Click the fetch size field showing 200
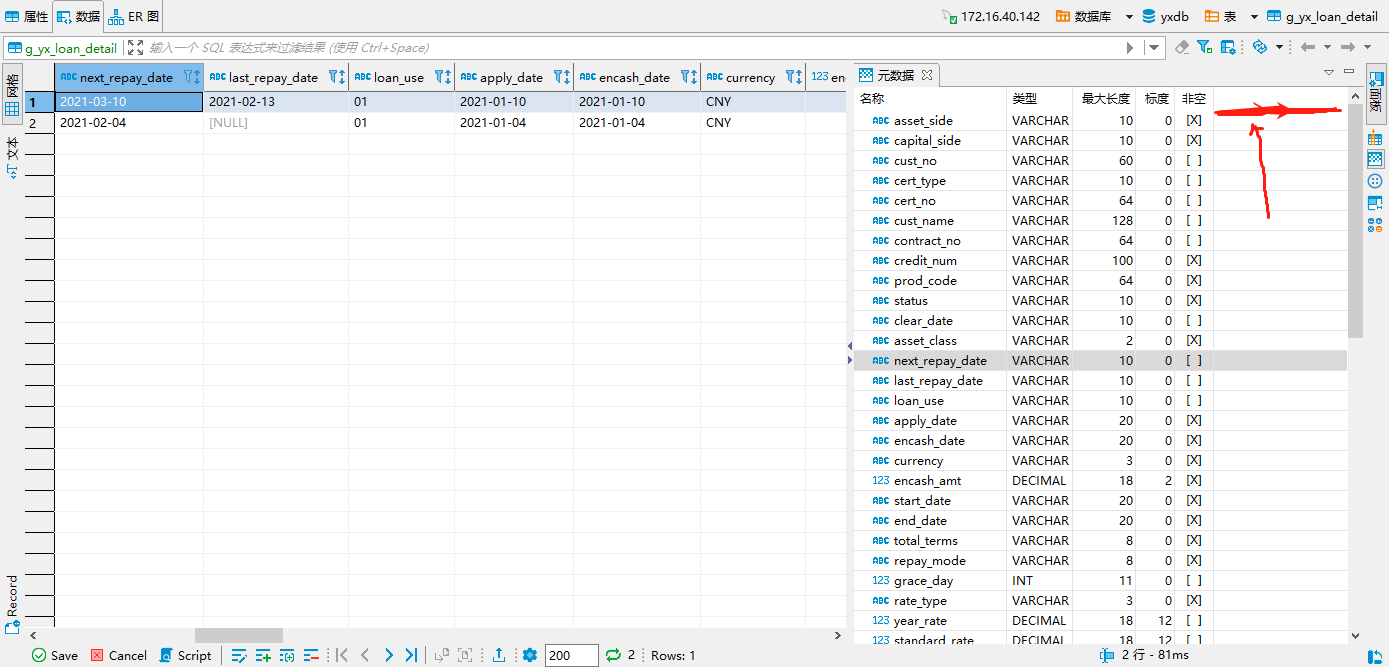Screen dimensions: 1389x667 point(571,655)
